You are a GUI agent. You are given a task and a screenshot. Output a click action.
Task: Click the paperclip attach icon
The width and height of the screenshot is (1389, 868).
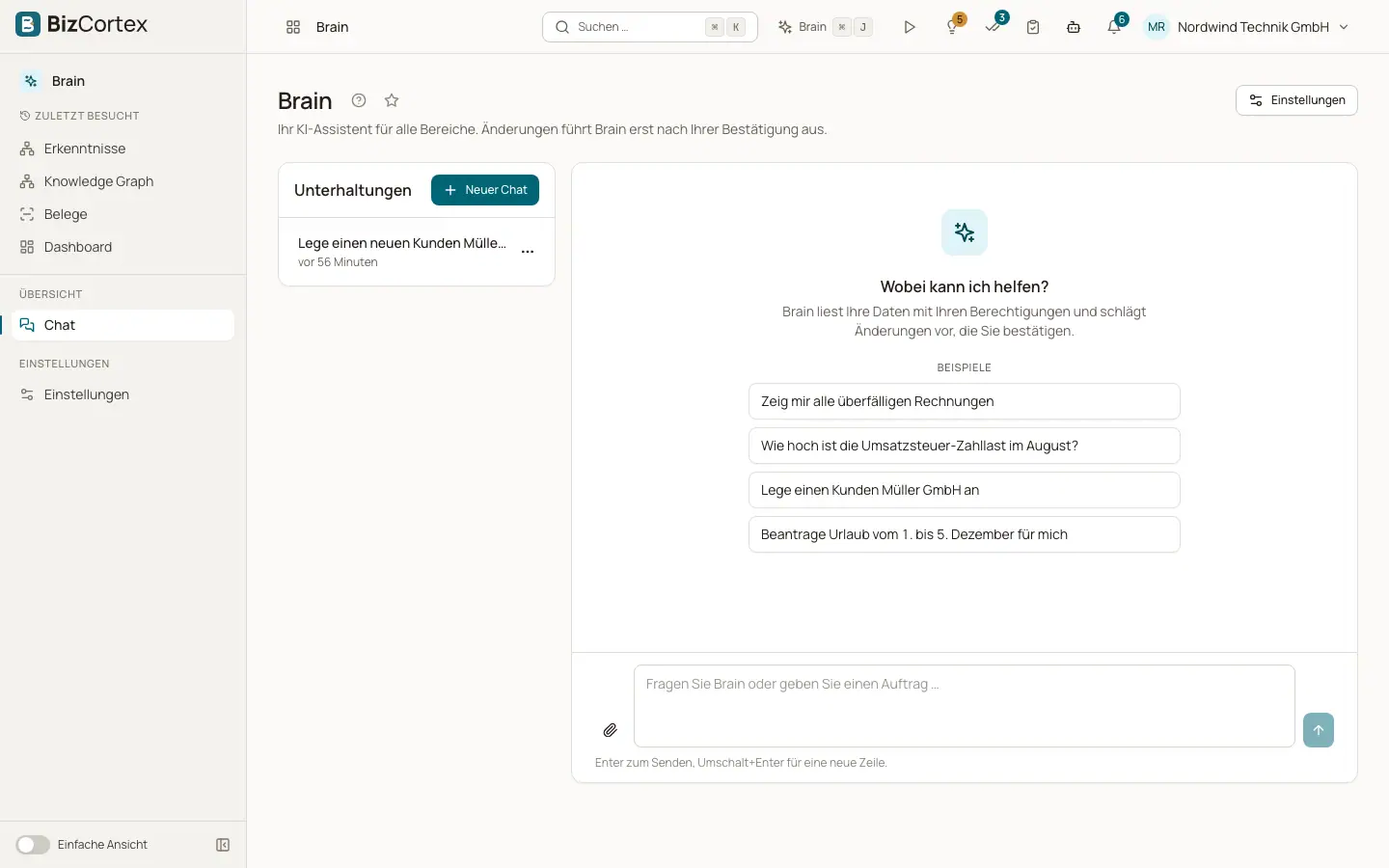[x=611, y=730]
